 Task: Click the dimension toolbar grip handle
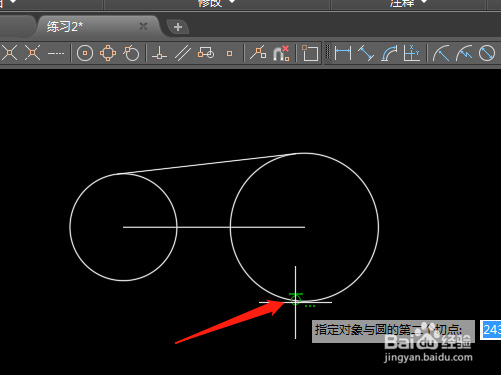328,52
